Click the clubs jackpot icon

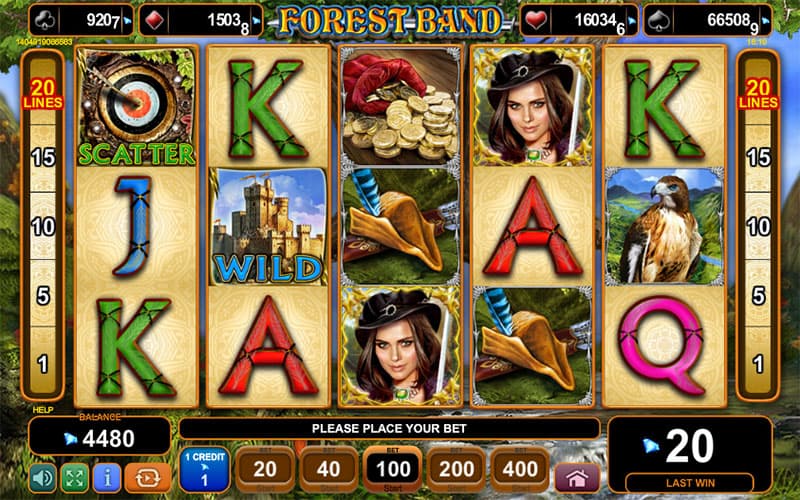45,20
